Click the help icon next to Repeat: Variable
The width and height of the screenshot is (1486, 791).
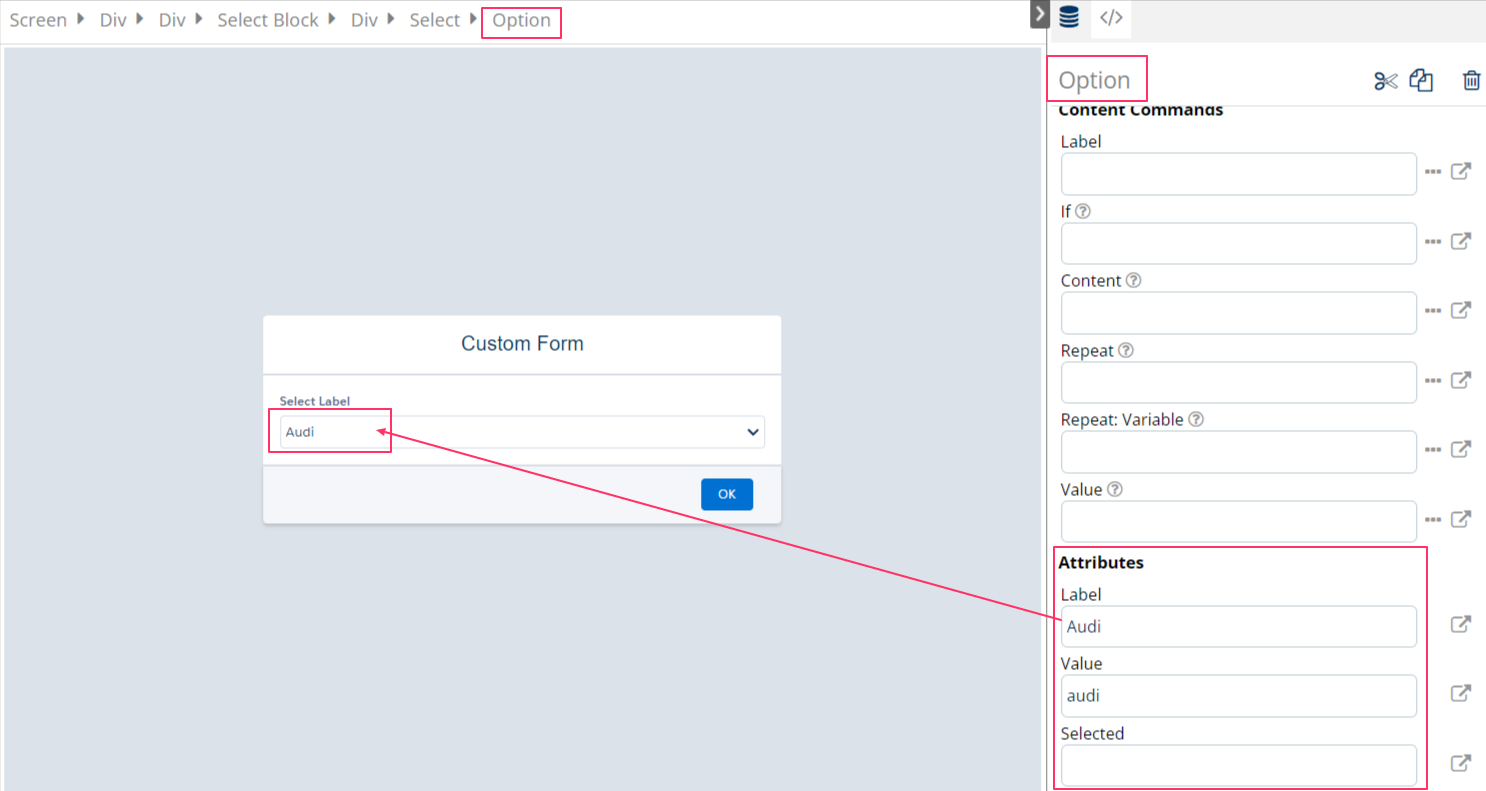pyautogui.click(x=1196, y=420)
